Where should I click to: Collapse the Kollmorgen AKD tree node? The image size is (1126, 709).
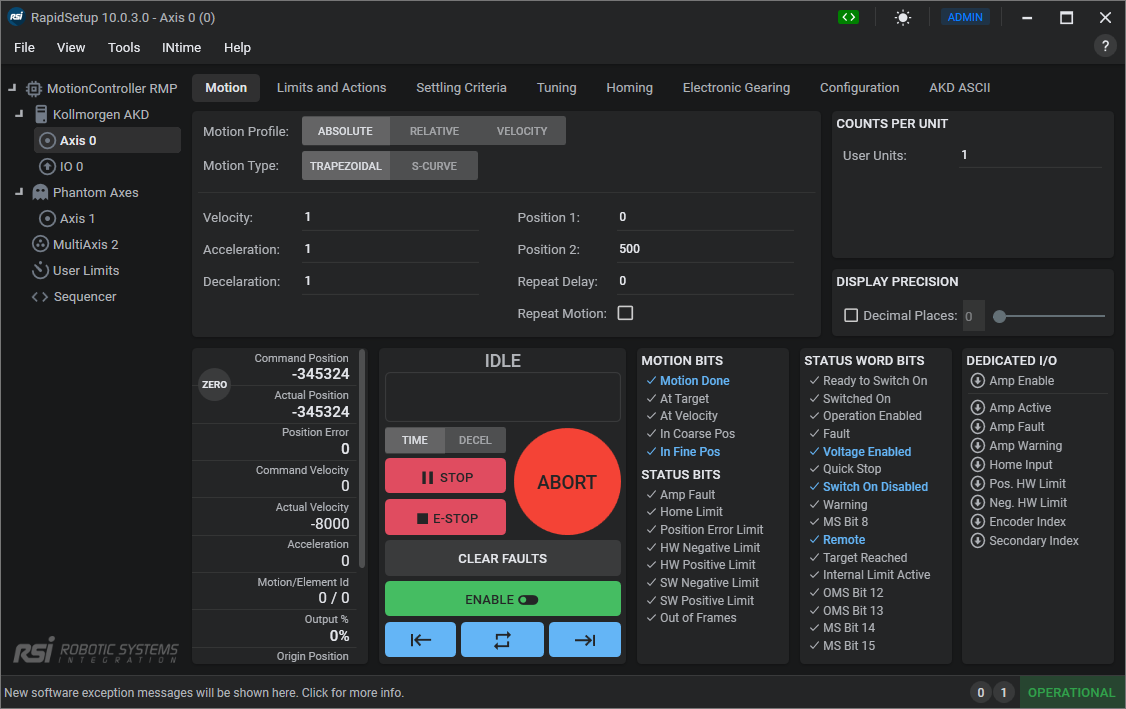[19, 113]
